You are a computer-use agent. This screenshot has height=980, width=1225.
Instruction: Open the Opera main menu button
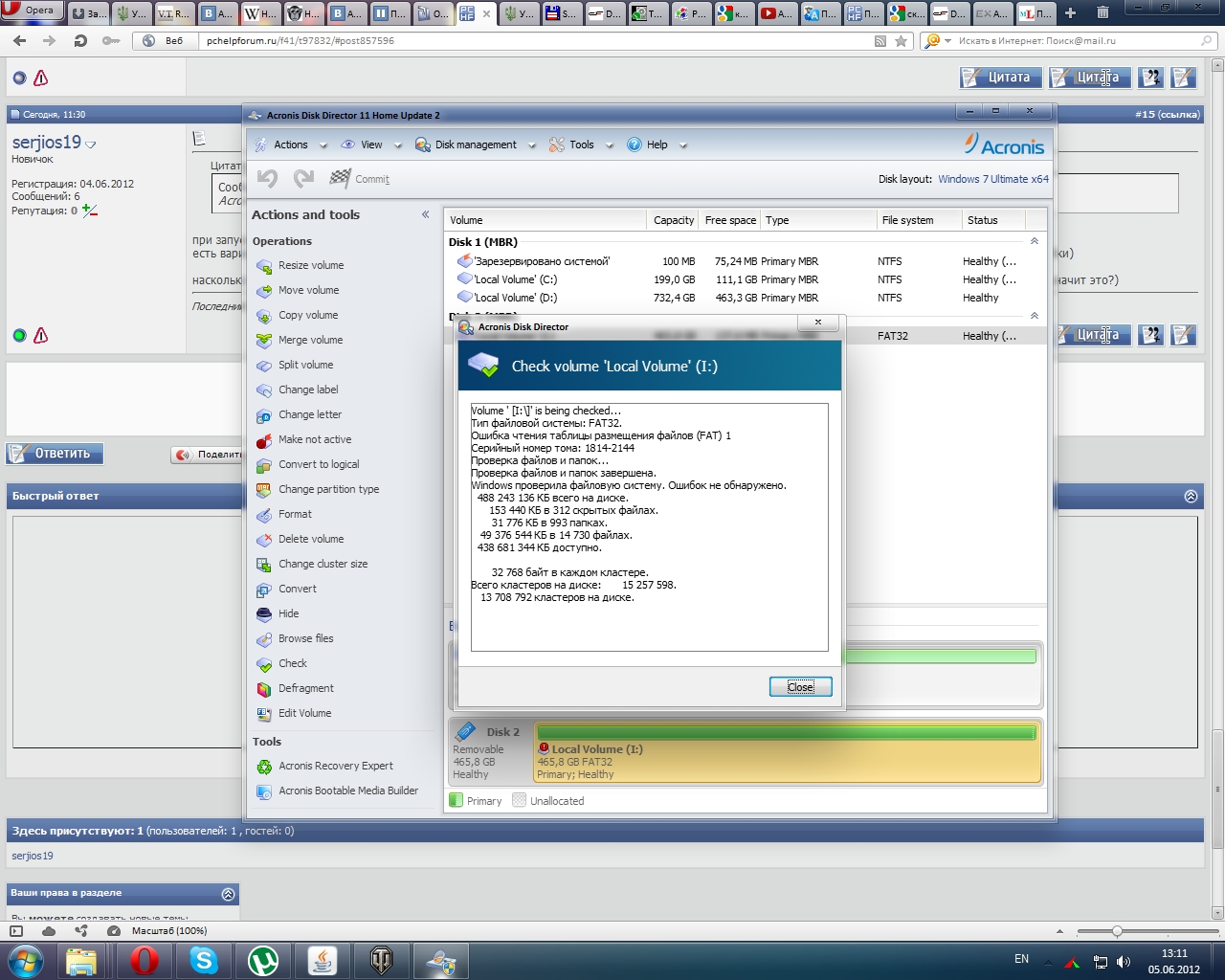(x=33, y=11)
